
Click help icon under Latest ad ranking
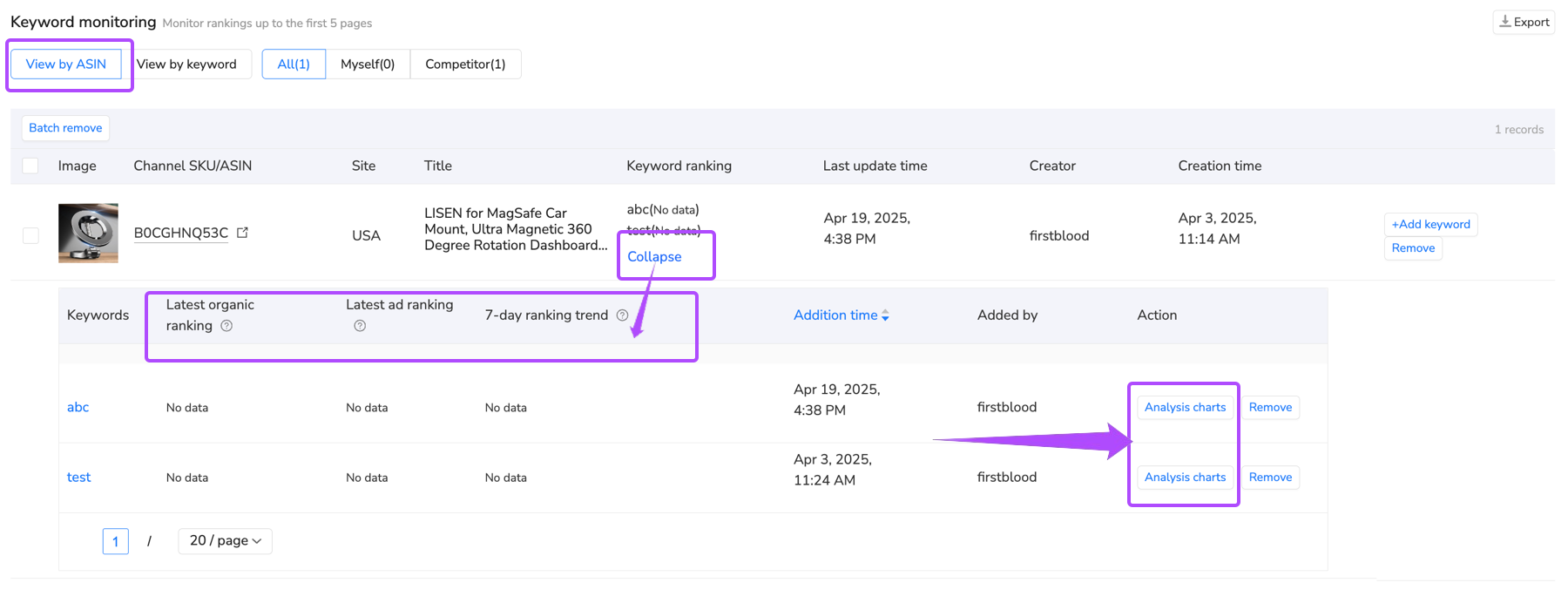(x=360, y=326)
